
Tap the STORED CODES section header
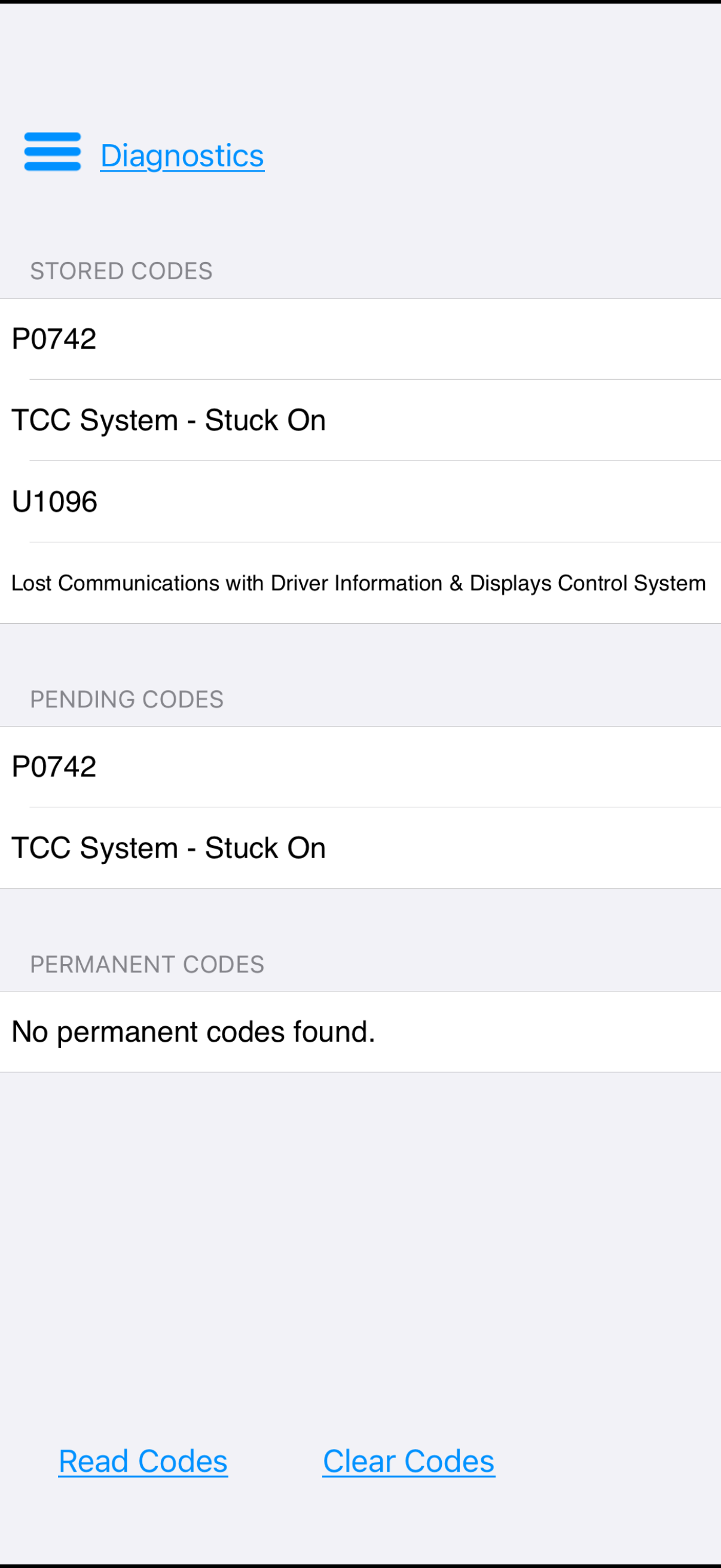pyautogui.click(x=122, y=271)
